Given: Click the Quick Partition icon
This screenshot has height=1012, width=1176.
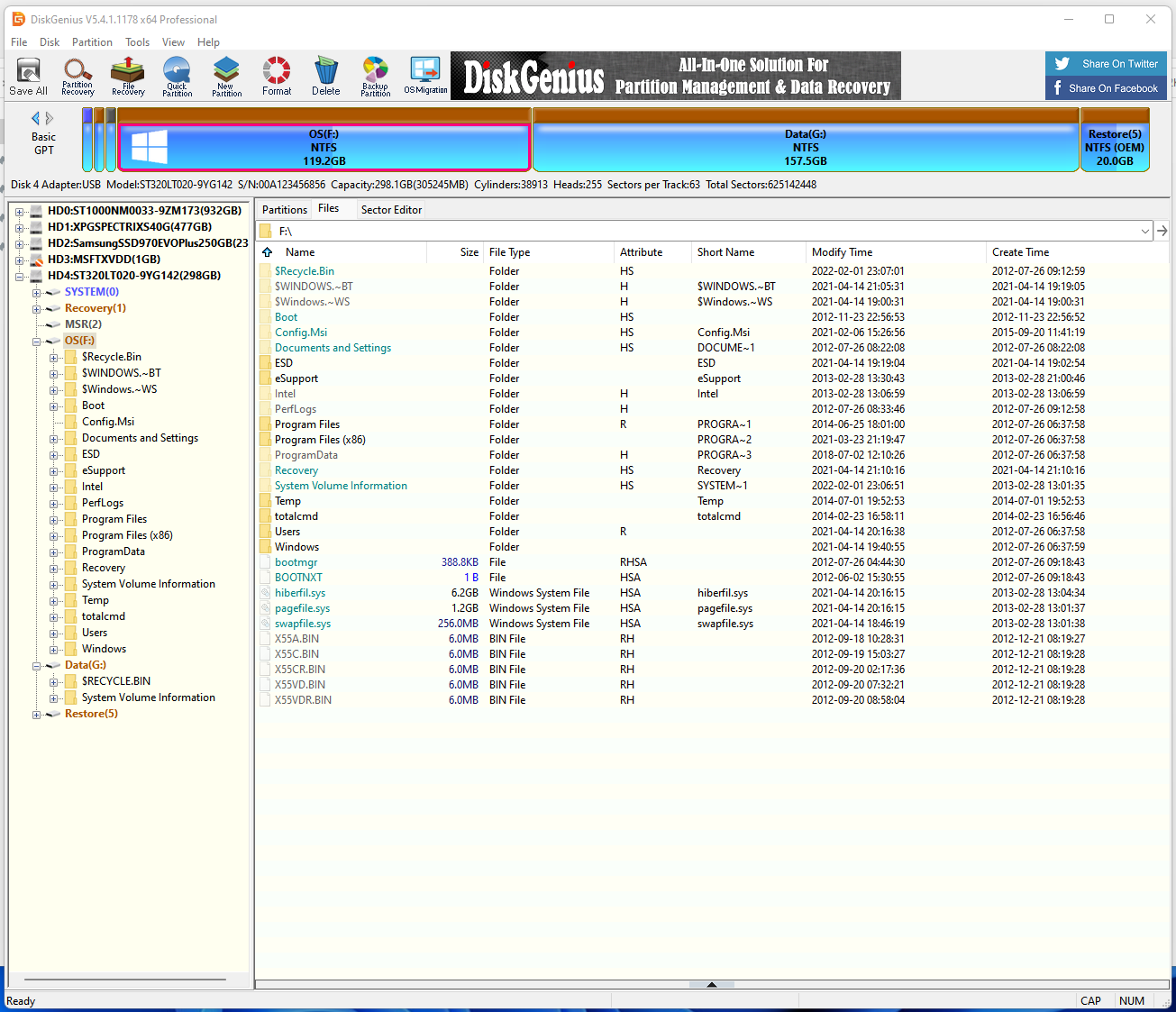Looking at the screenshot, I should 177,77.
